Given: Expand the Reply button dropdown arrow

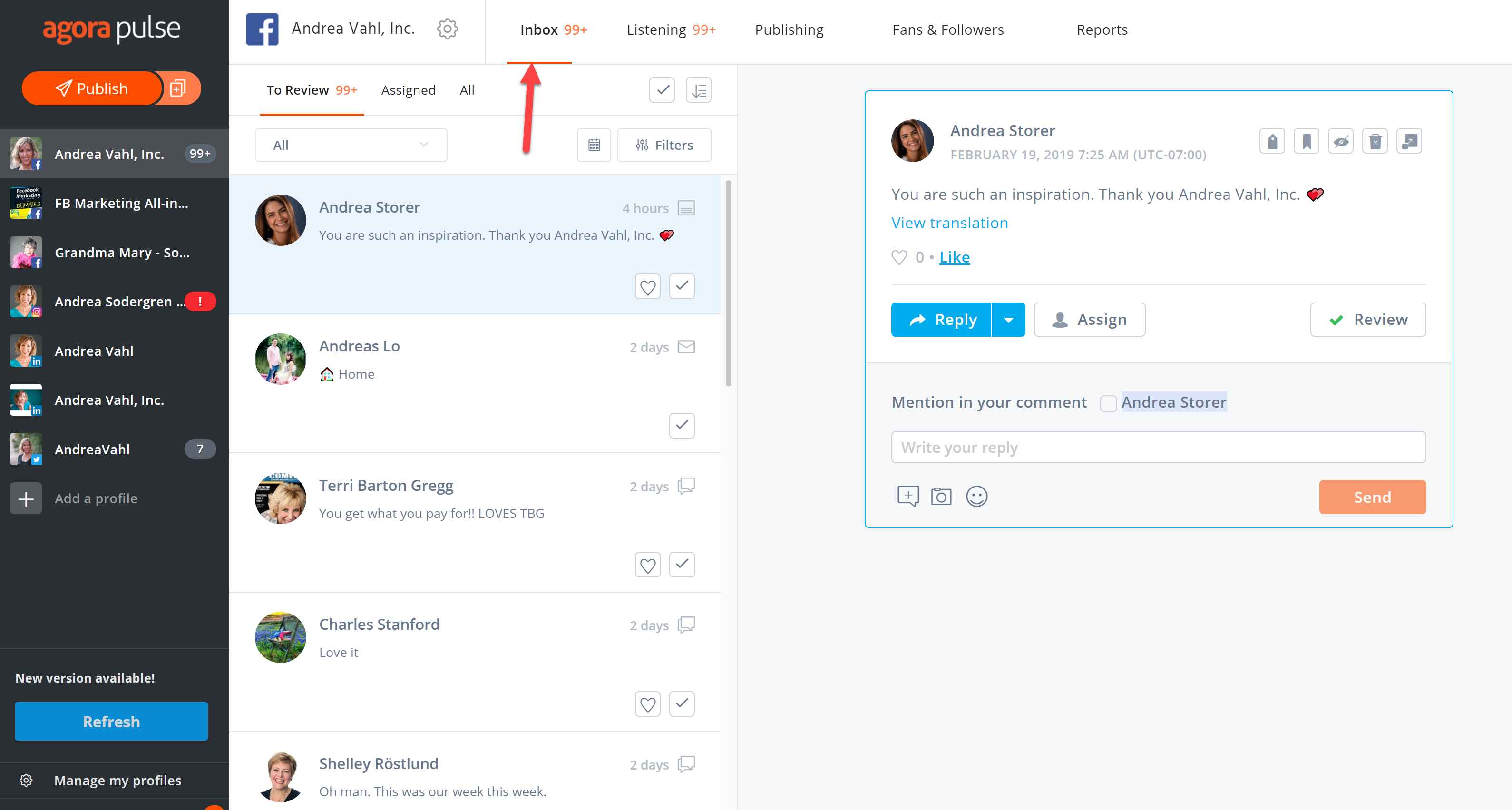Looking at the screenshot, I should (1008, 320).
